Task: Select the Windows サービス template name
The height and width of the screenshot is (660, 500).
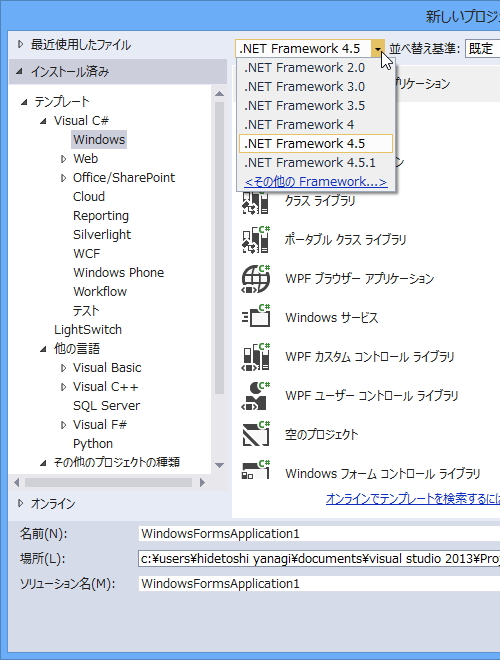Action: click(332, 317)
